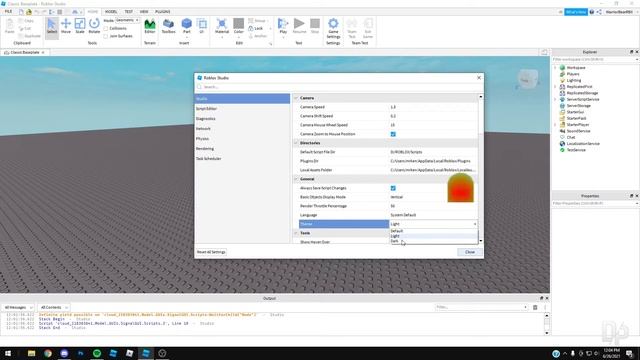640x360 pixels.
Task: Click the Play test button
Action: [x=283, y=26]
